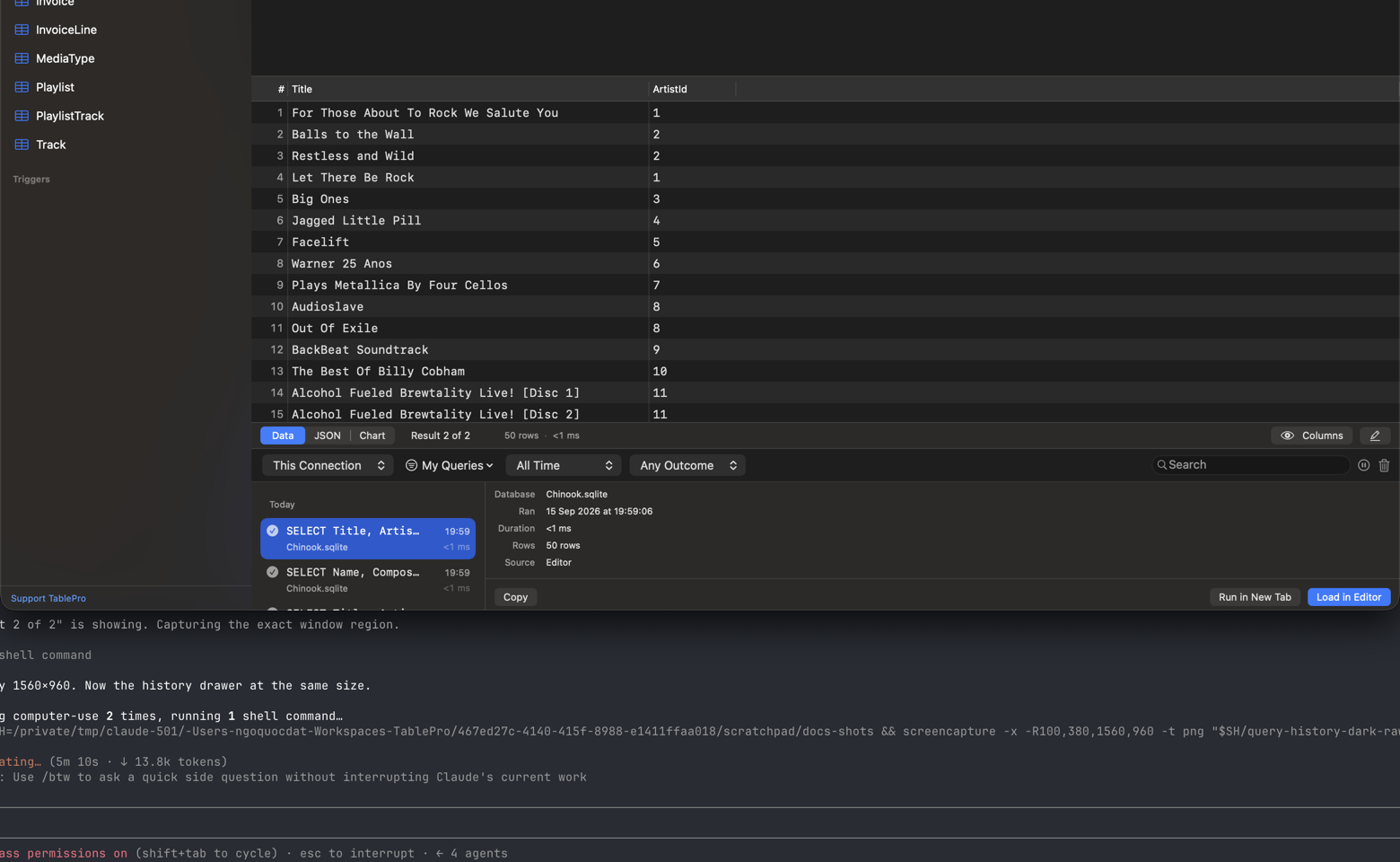This screenshot has width=1400, height=862.
Task: Click the '15 Sep 2026 at 19:59:06' ran value
Action: click(599, 512)
